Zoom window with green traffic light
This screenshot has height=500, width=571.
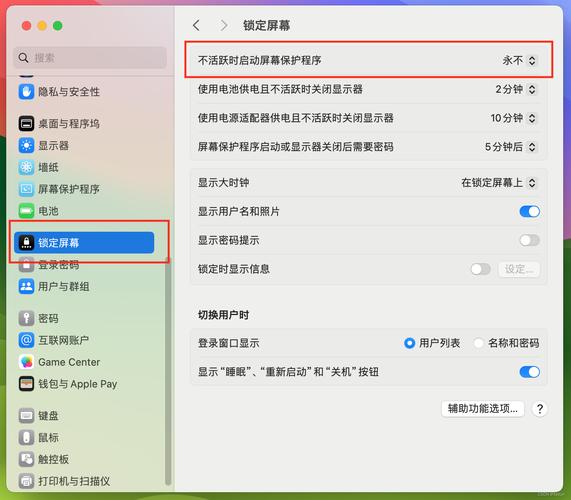click(x=58, y=26)
